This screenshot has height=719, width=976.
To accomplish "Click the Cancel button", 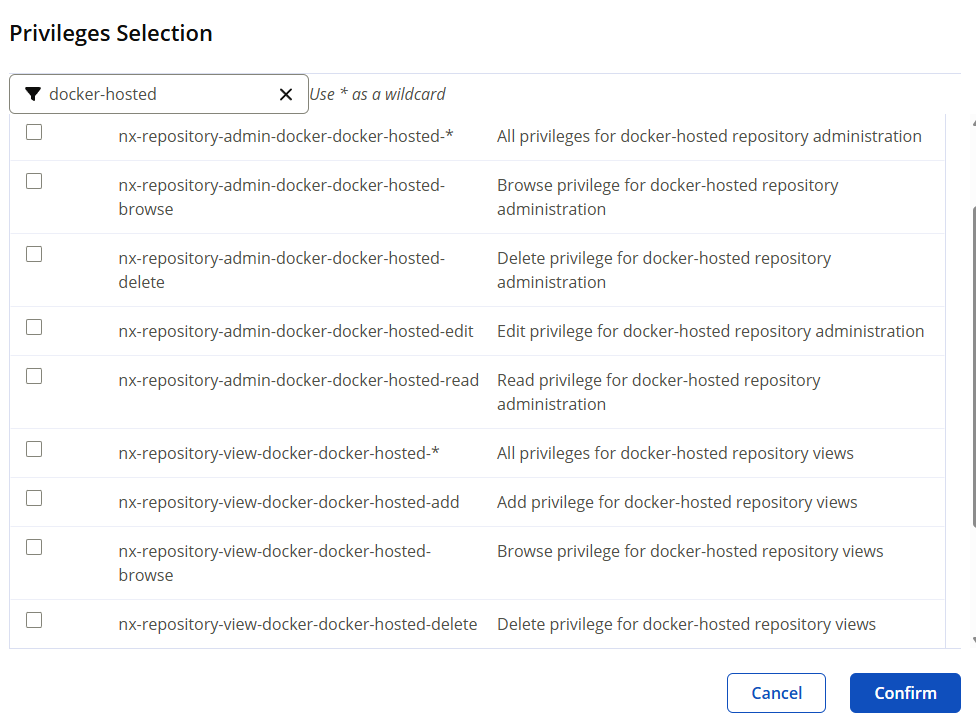I will [776, 693].
